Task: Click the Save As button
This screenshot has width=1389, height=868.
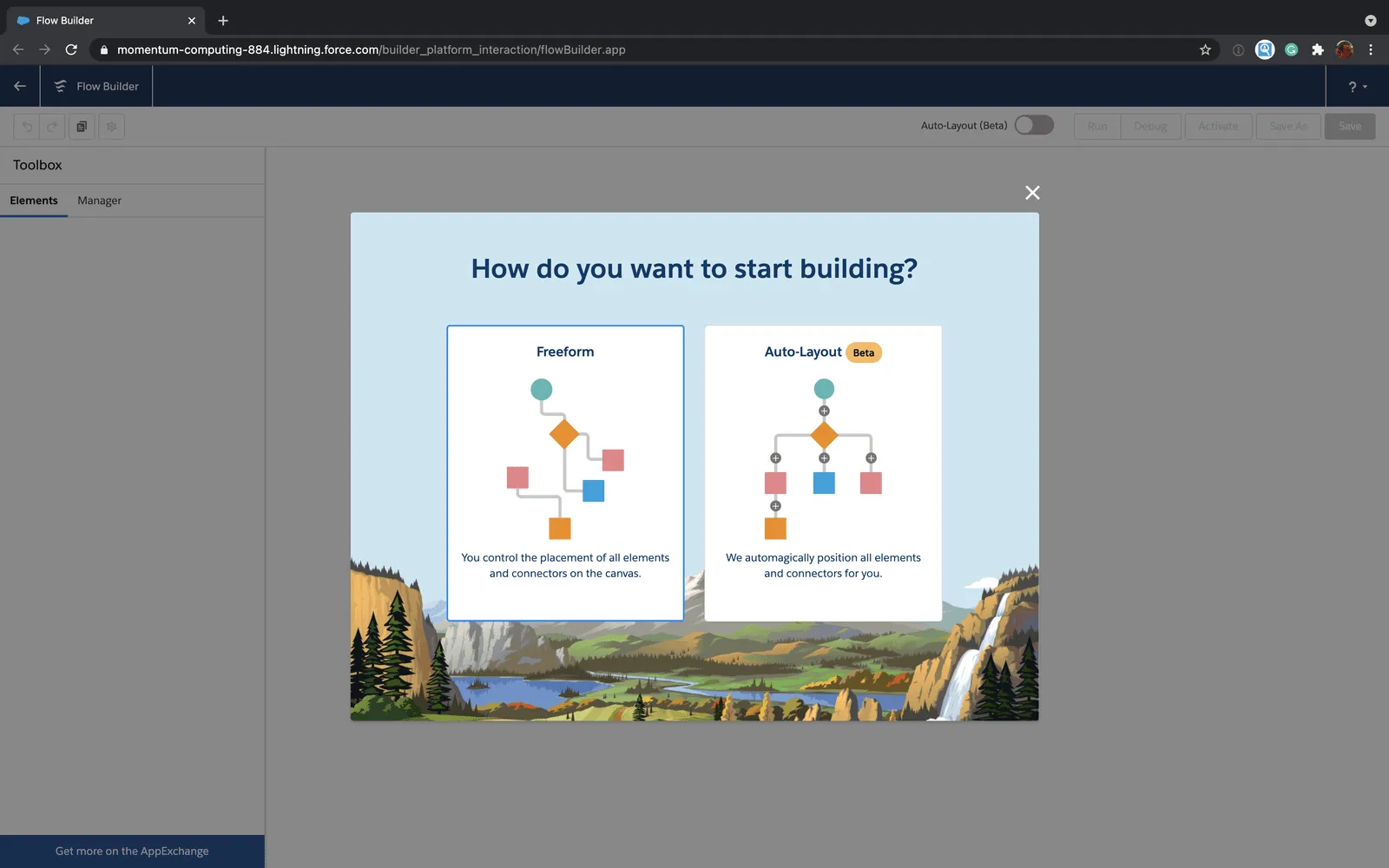Action: [x=1288, y=126]
